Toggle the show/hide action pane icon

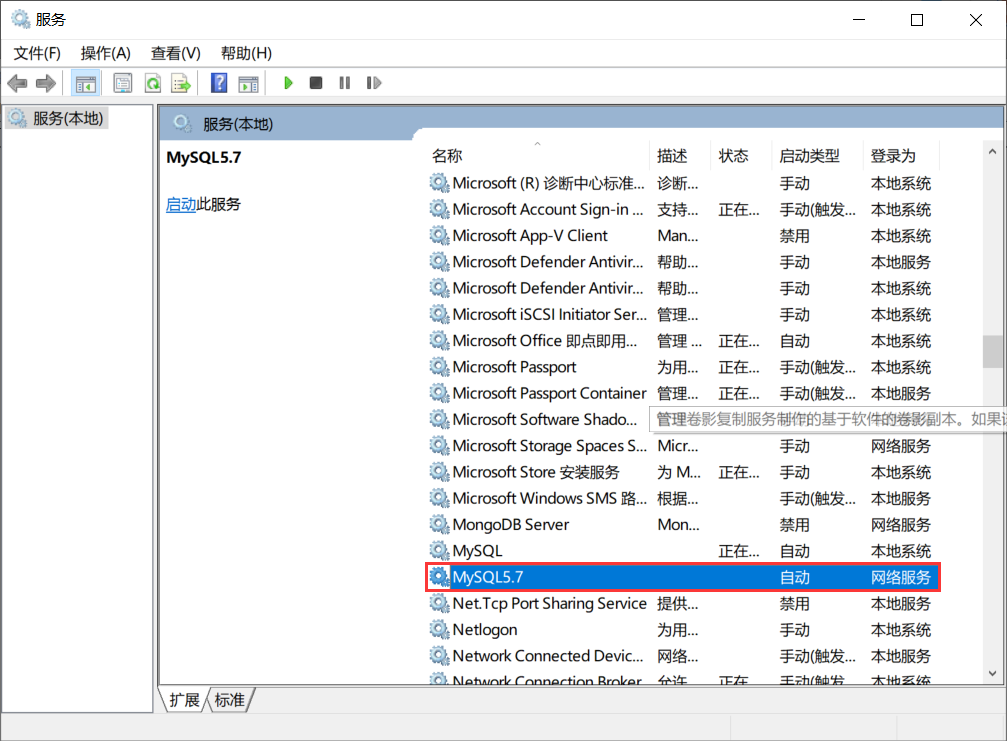[249, 83]
